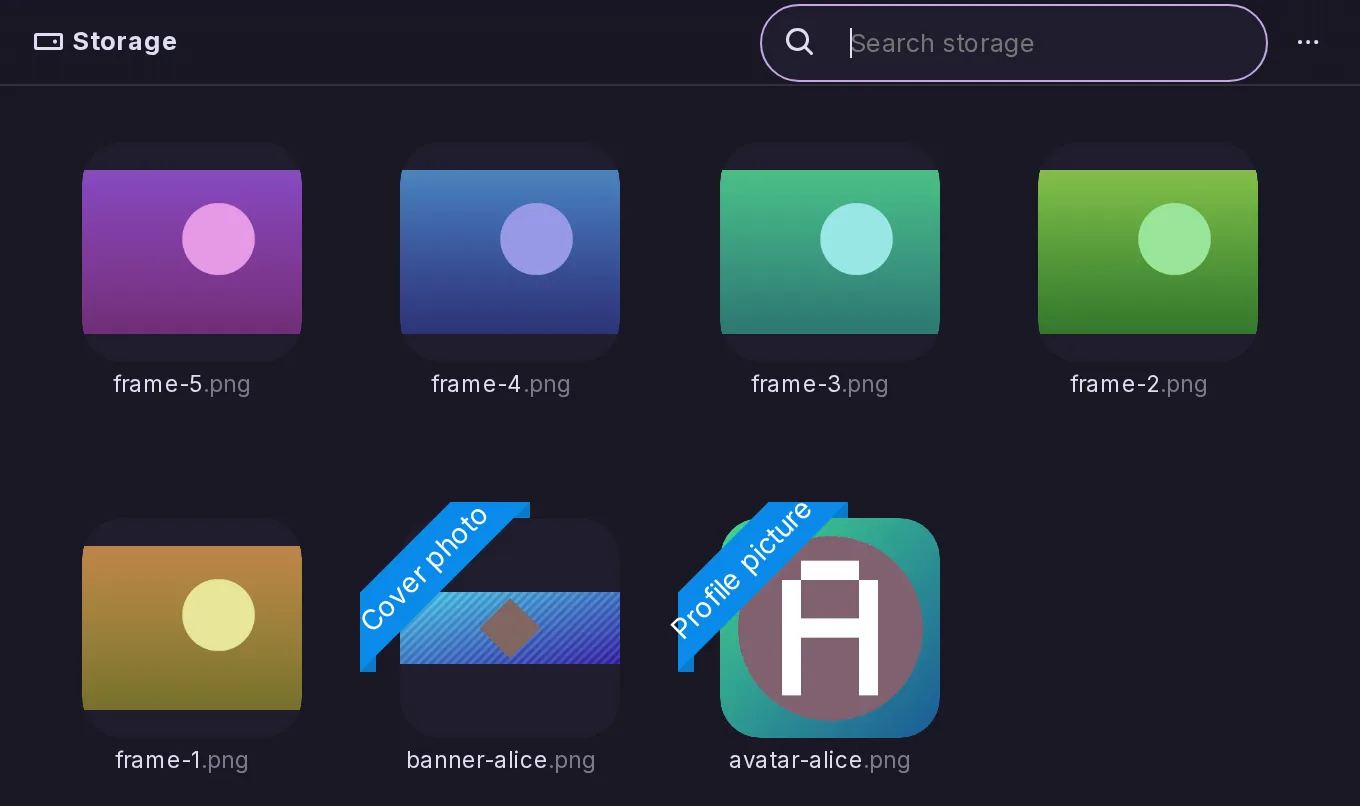Screen dimensions: 1360x806
Task: Click the banner-alice.png file name
Action: 501,760
